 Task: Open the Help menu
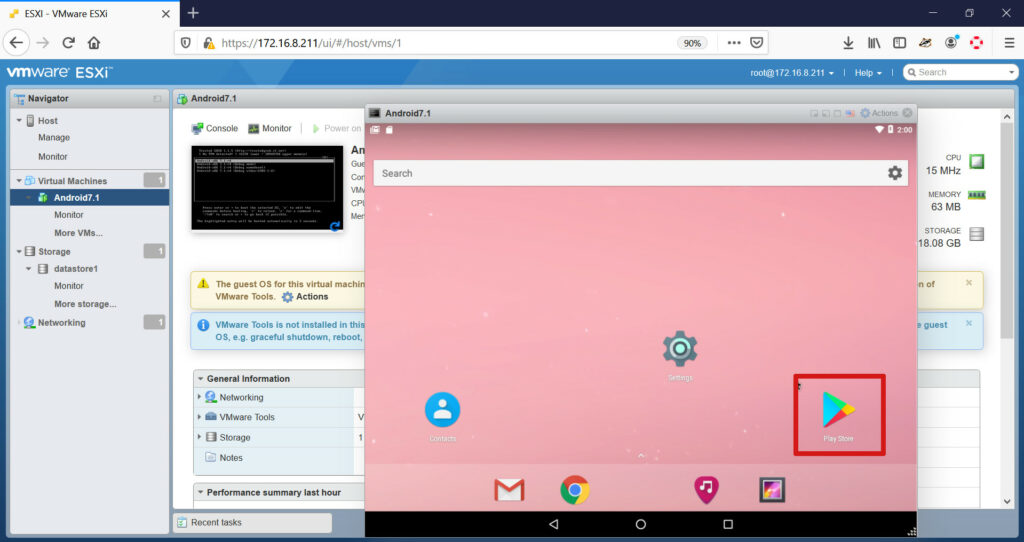tap(868, 72)
